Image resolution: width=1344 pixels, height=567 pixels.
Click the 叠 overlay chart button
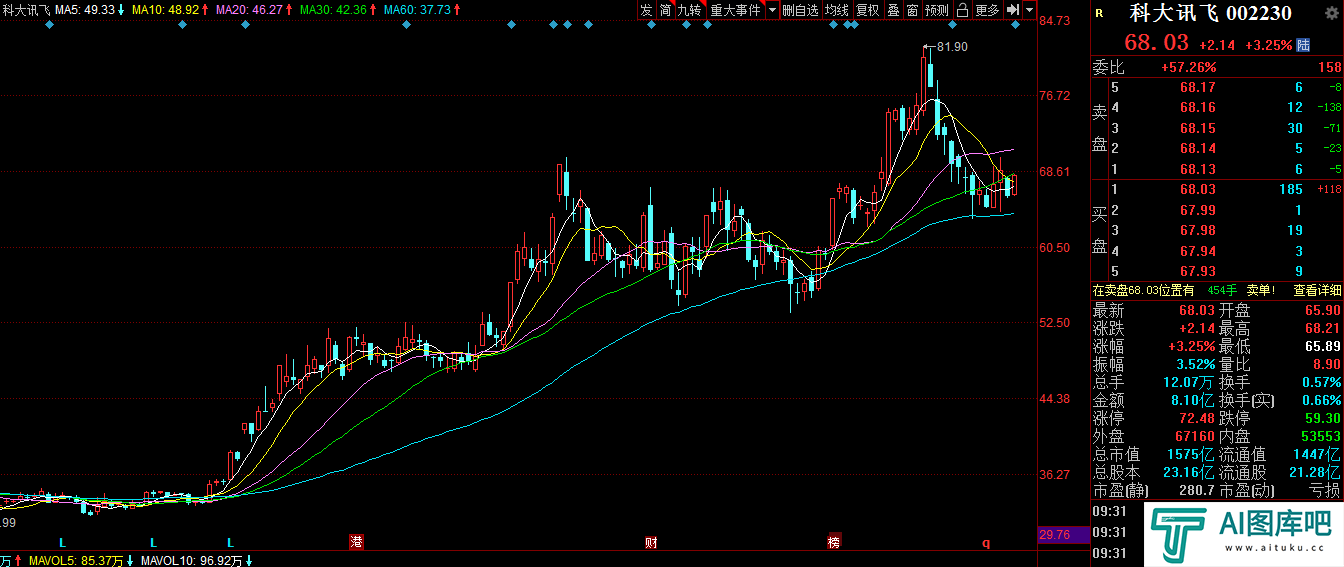[x=894, y=10]
